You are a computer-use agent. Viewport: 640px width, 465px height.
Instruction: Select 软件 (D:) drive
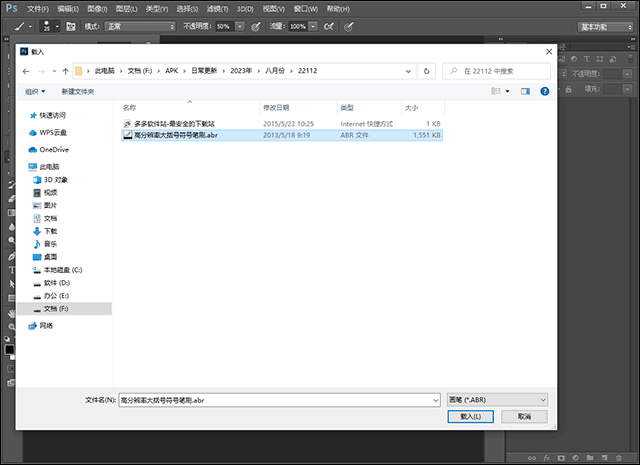coord(57,283)
